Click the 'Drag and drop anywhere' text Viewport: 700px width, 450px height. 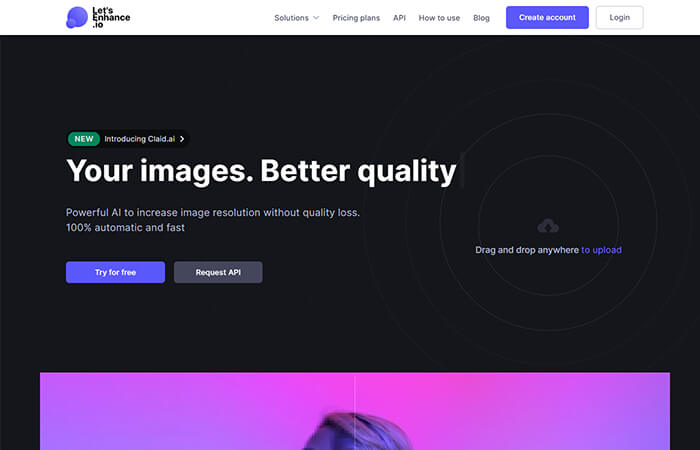(x=527, y=250)
